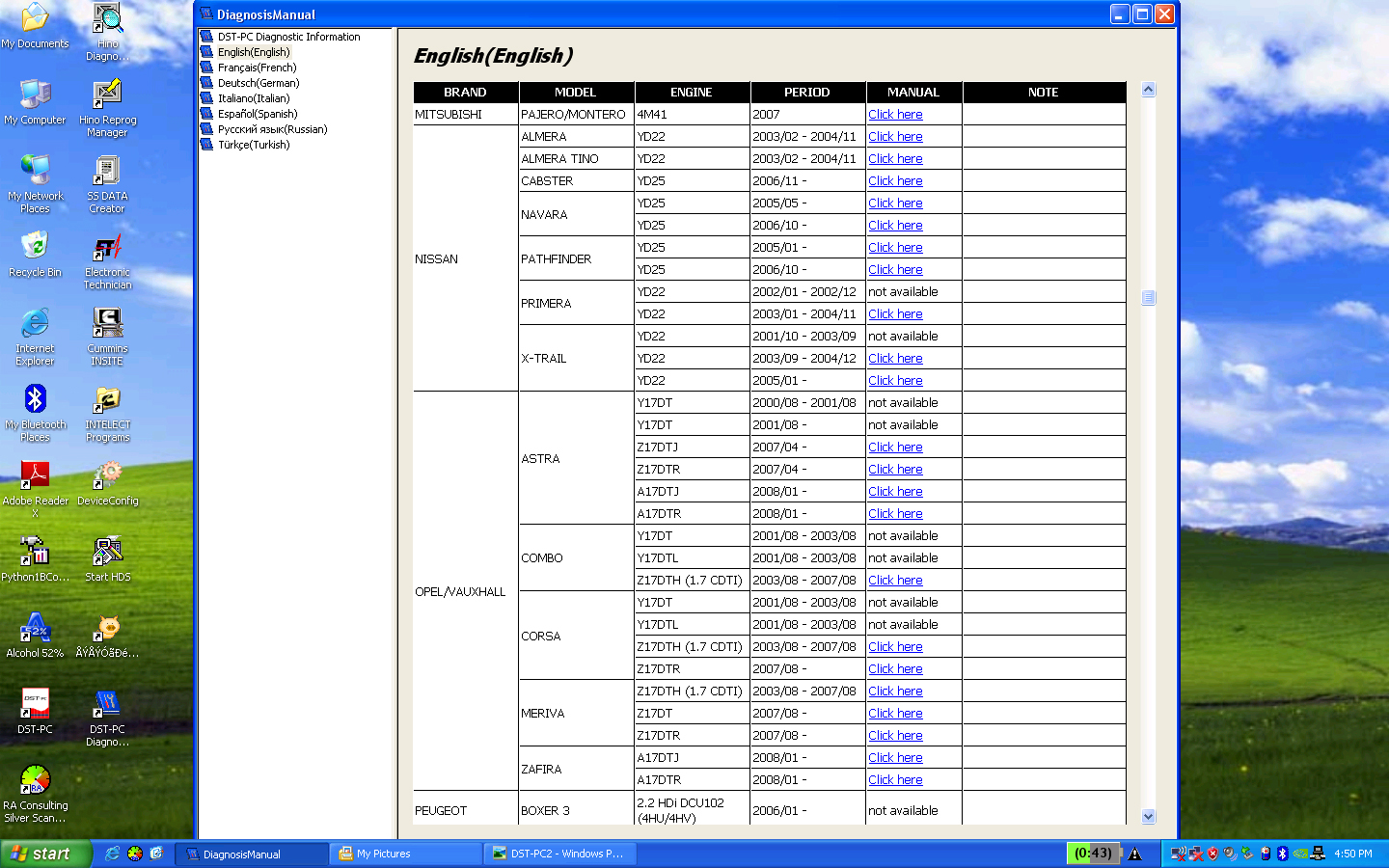This screenshot has height=868, width=1389.
Task: Click the PEUGEOT brand cell
Action: coord(466,810)
